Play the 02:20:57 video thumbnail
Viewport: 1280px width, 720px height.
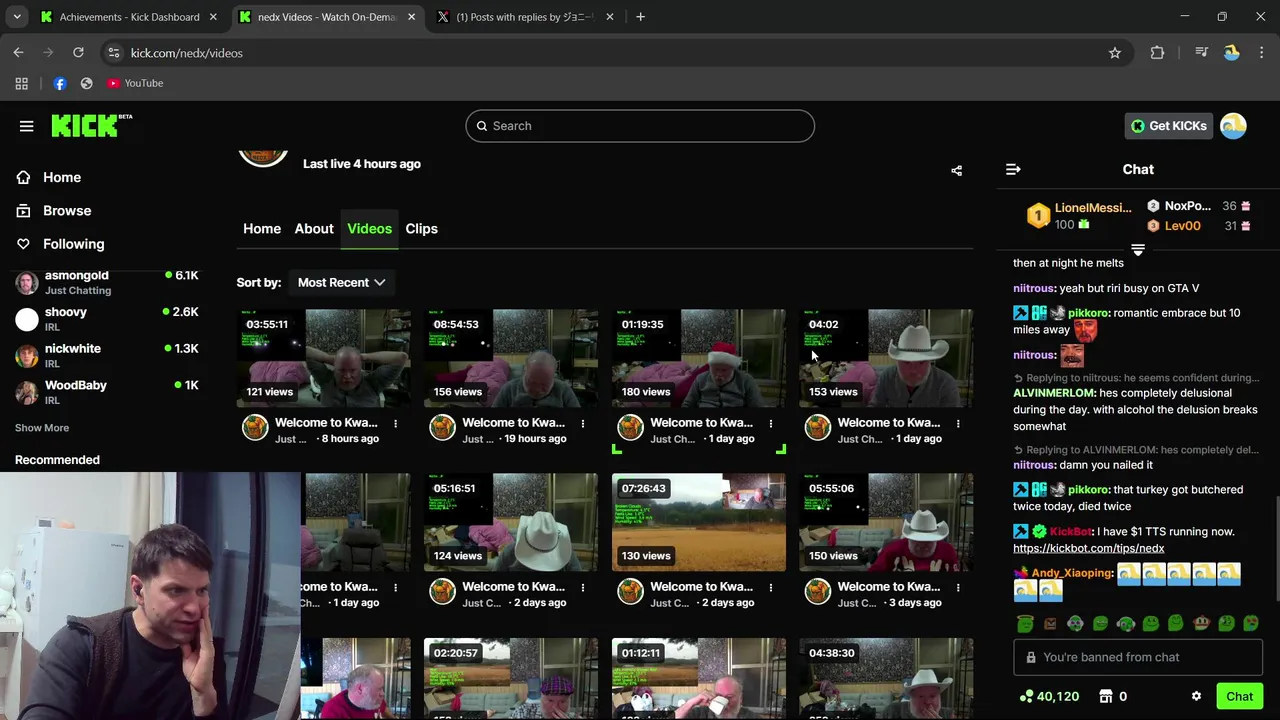[511, 679]
